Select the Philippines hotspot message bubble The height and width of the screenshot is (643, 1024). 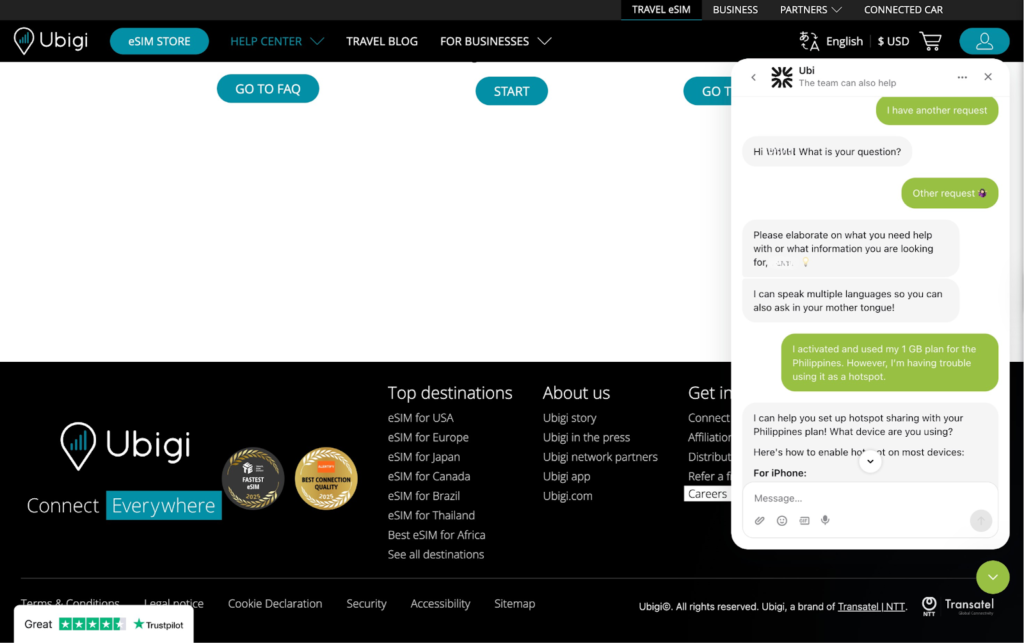pos(889,363)
